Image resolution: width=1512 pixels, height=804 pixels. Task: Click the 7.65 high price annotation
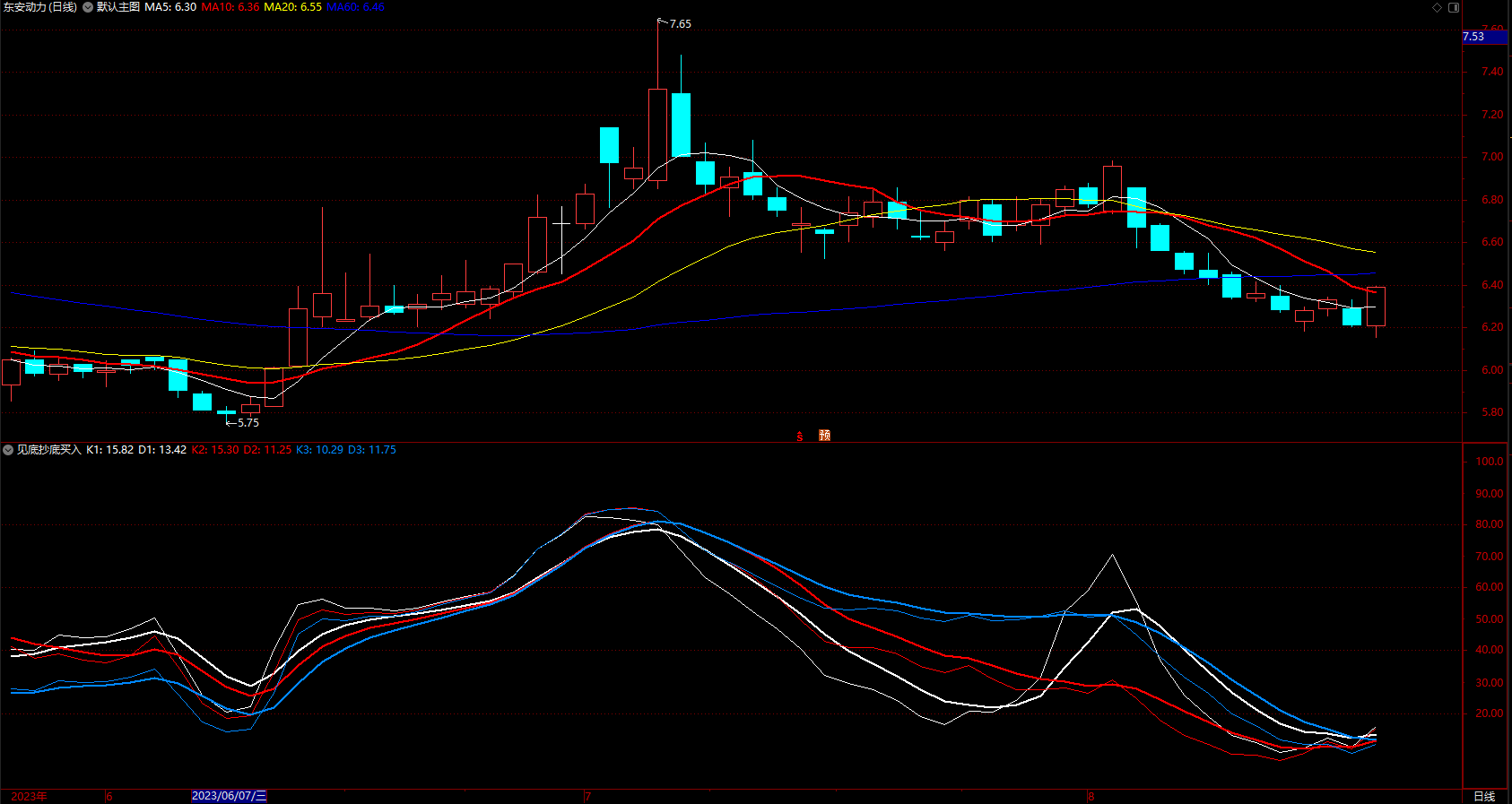coord(680,24)
